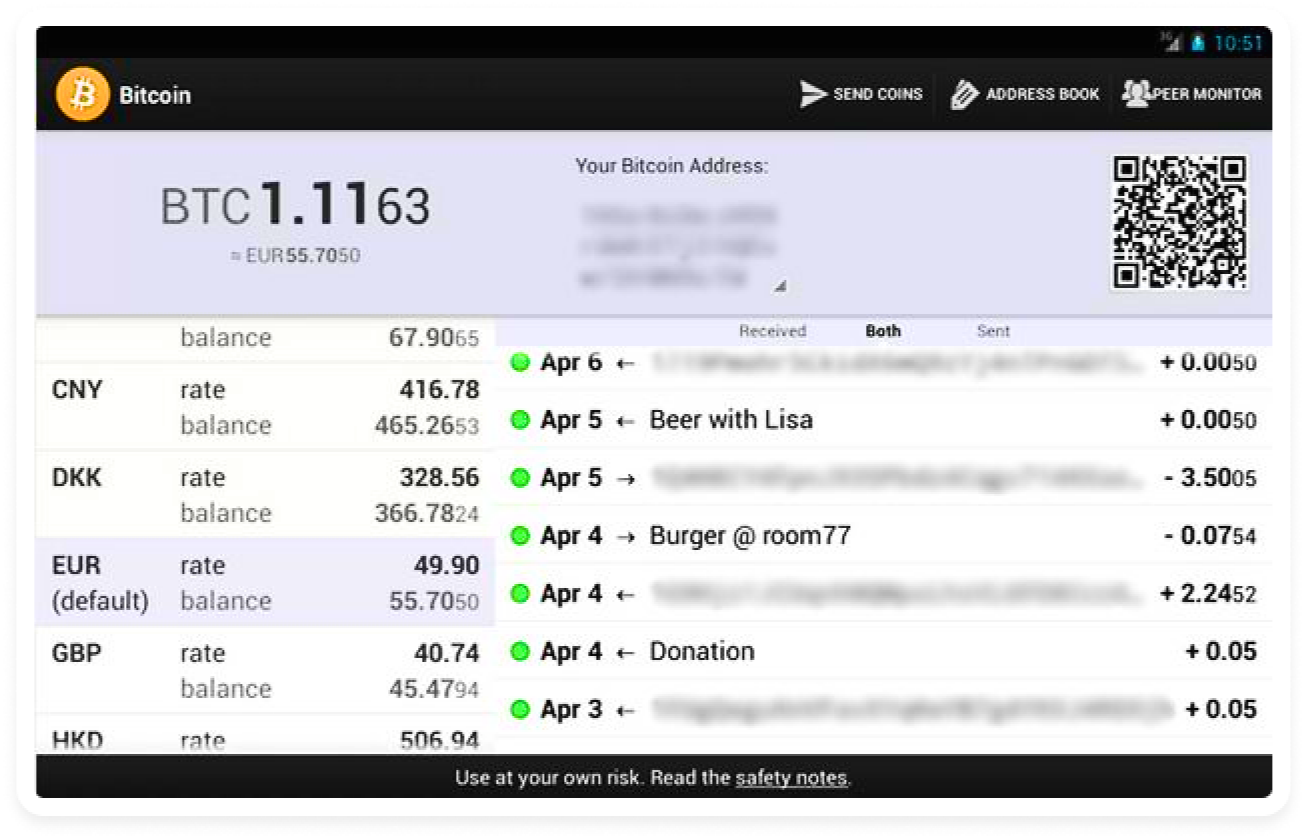
Task: Open ADDRESS BOOK from the action bar
Action: [x=1025, y=95]
